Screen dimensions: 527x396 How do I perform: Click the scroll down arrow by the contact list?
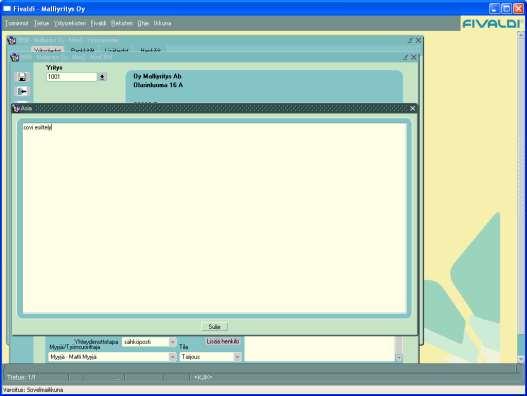click(x=398, y=357)
